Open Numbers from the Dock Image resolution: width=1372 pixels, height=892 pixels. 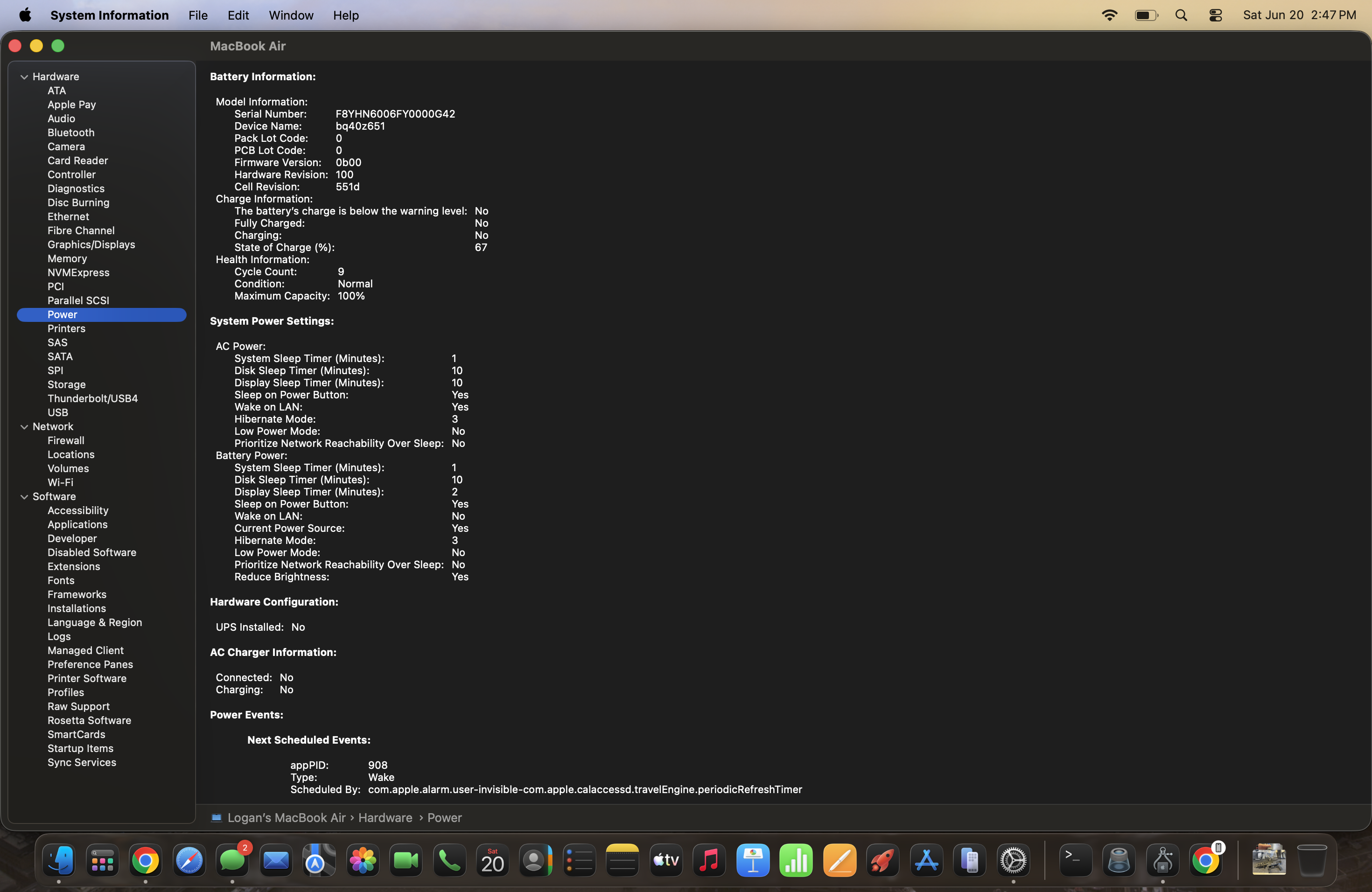tap(796, 860)
